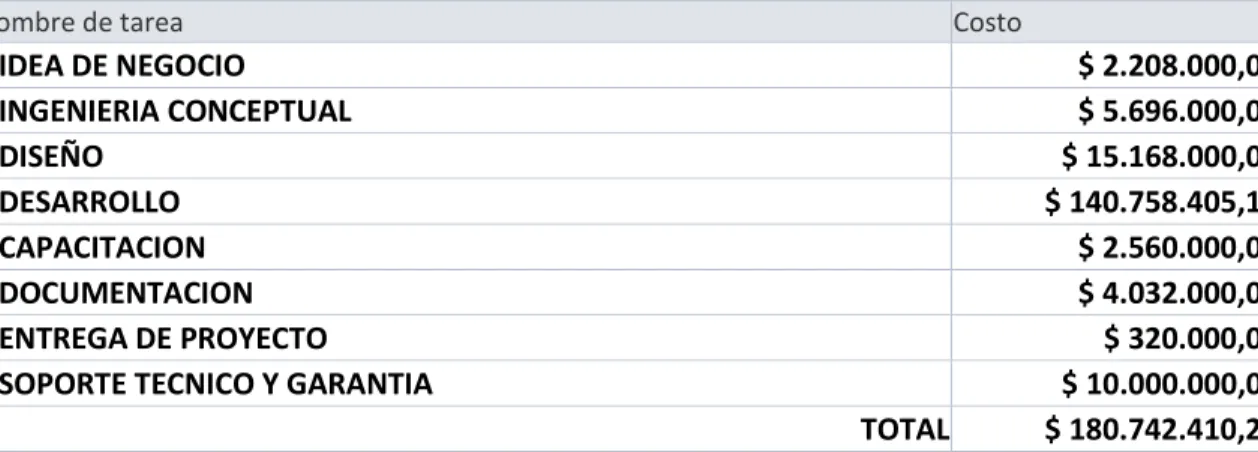Select the DISEÑO task name cell
The width and height of the screenshot is (1258, 452).
(x=475, y=157)
